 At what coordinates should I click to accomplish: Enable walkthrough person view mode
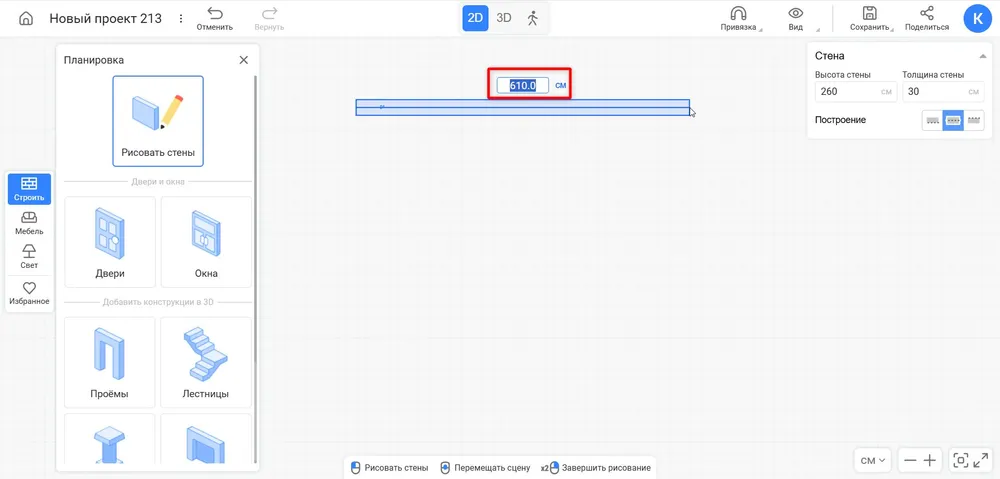pyautogui.click(x=532, y=18)
